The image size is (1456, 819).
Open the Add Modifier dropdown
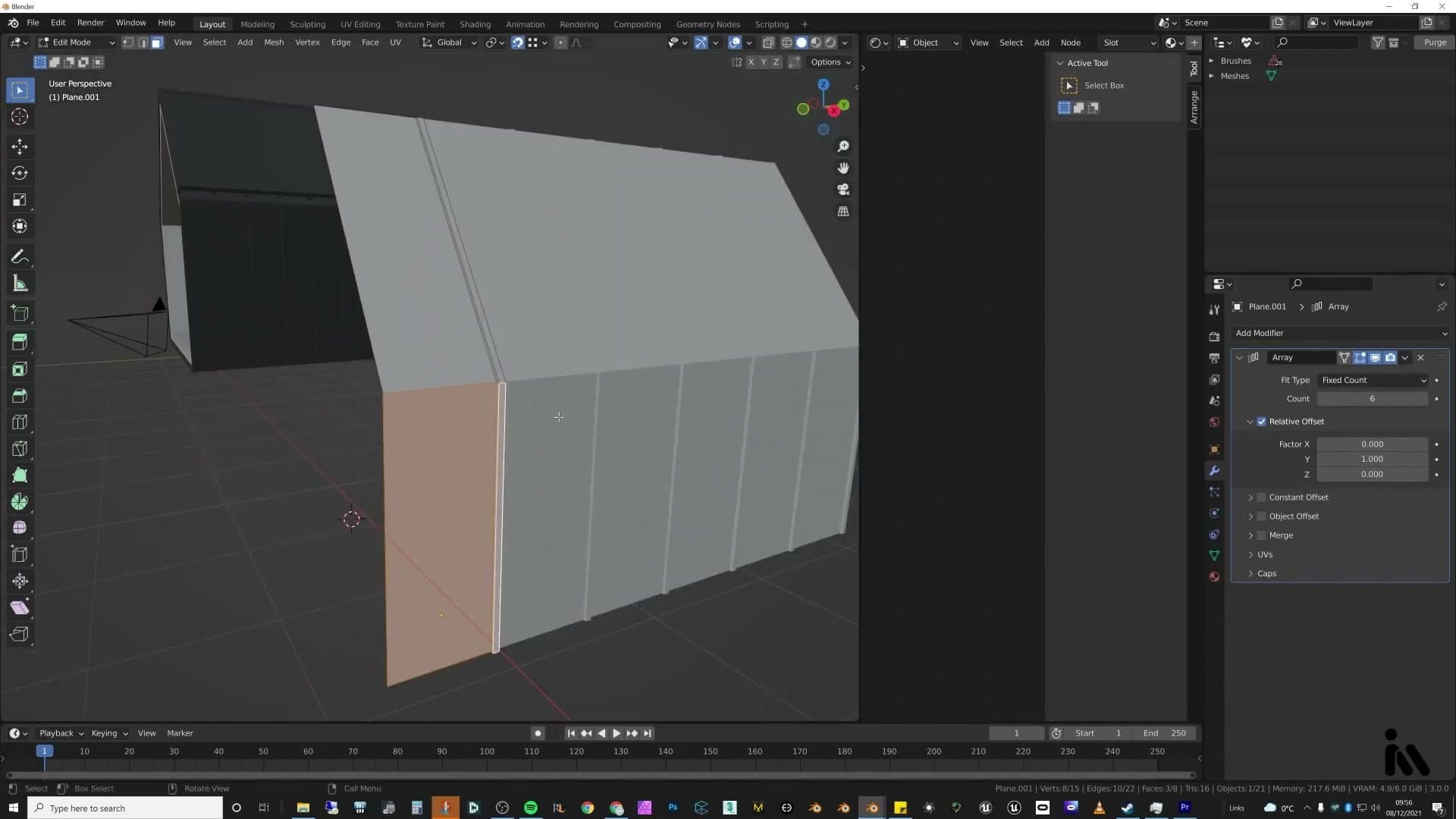coord(1340,334)
